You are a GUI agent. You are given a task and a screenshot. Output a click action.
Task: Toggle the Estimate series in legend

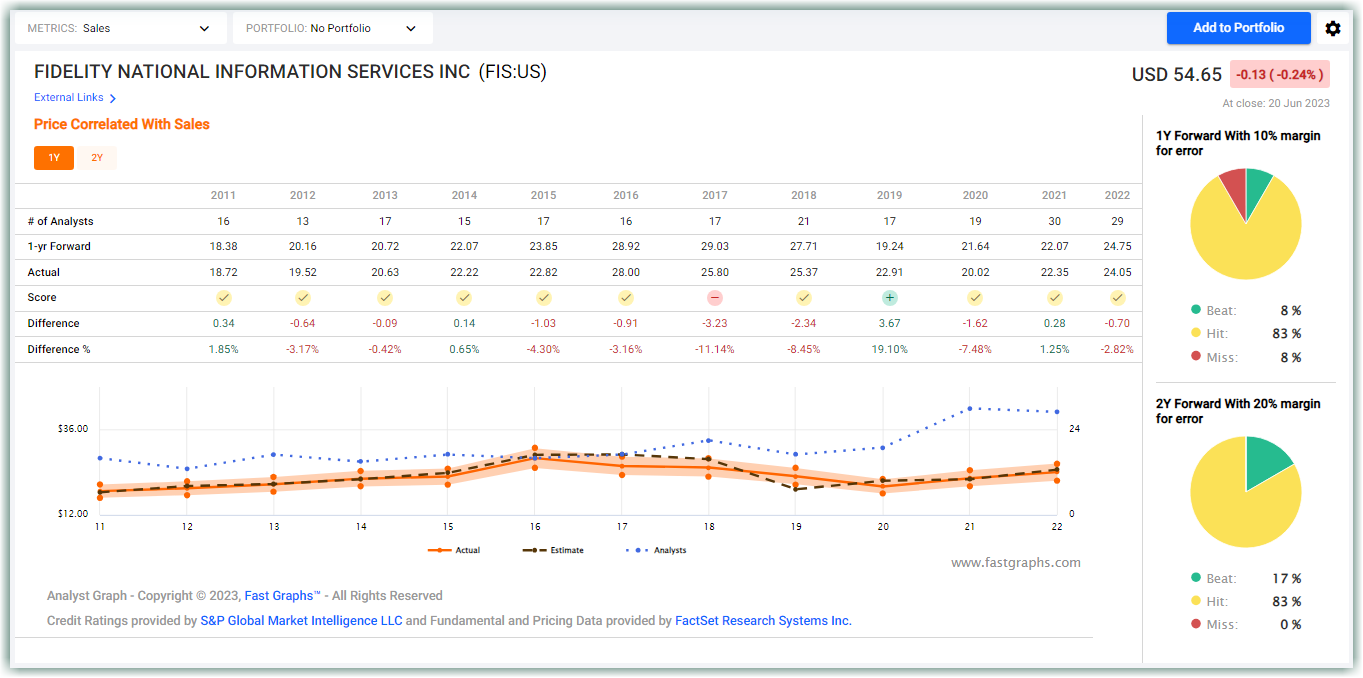click(553, 550)
